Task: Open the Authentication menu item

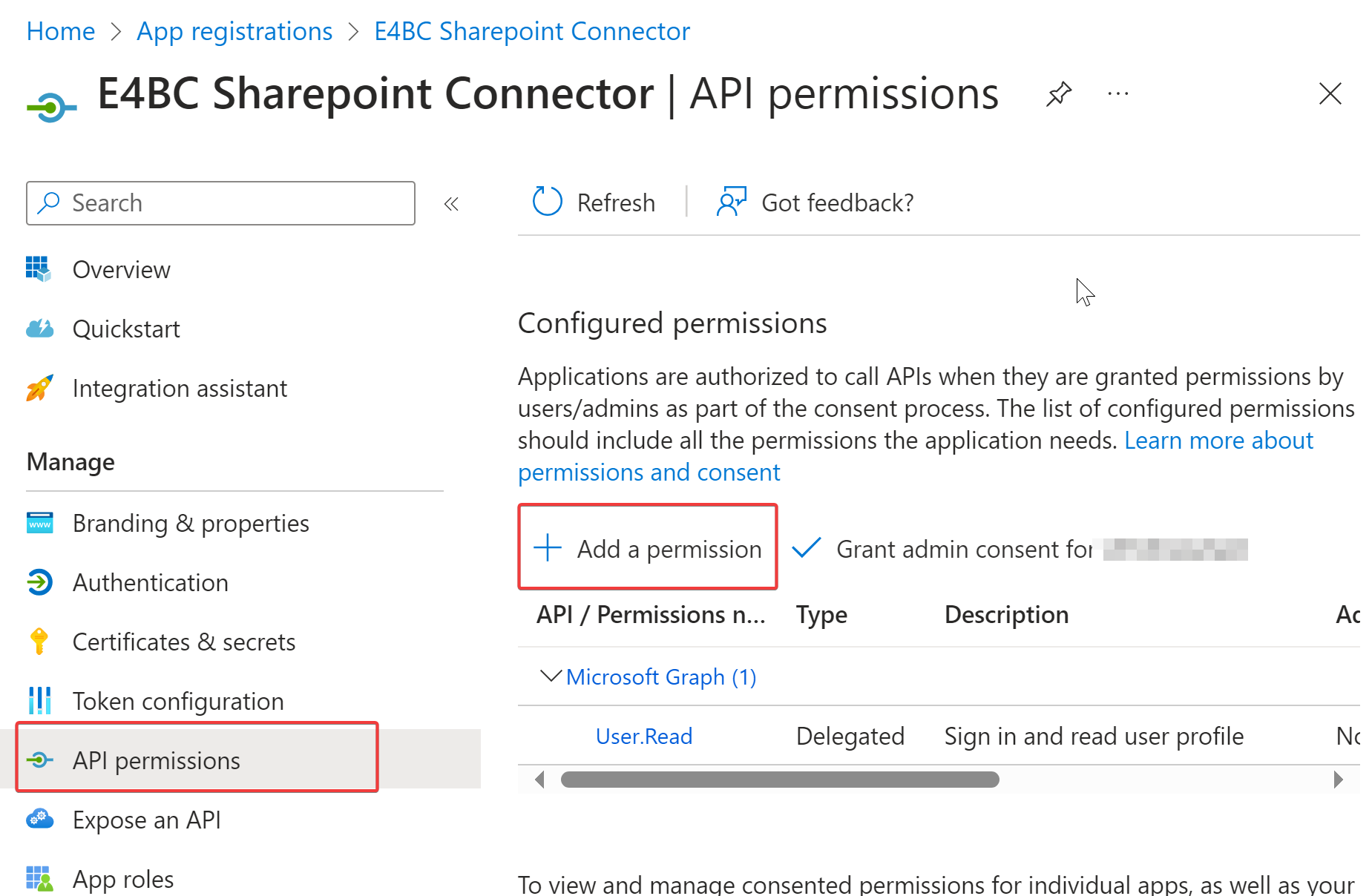Action: tap(150, 582)
